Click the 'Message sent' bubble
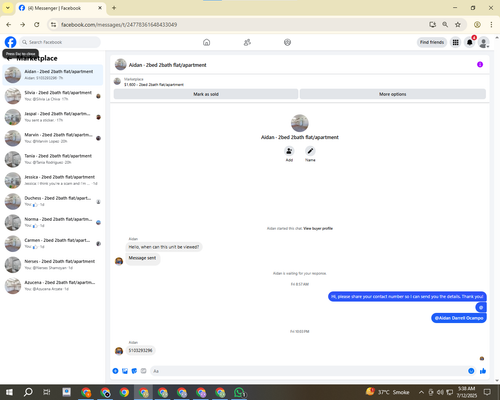 142,258
